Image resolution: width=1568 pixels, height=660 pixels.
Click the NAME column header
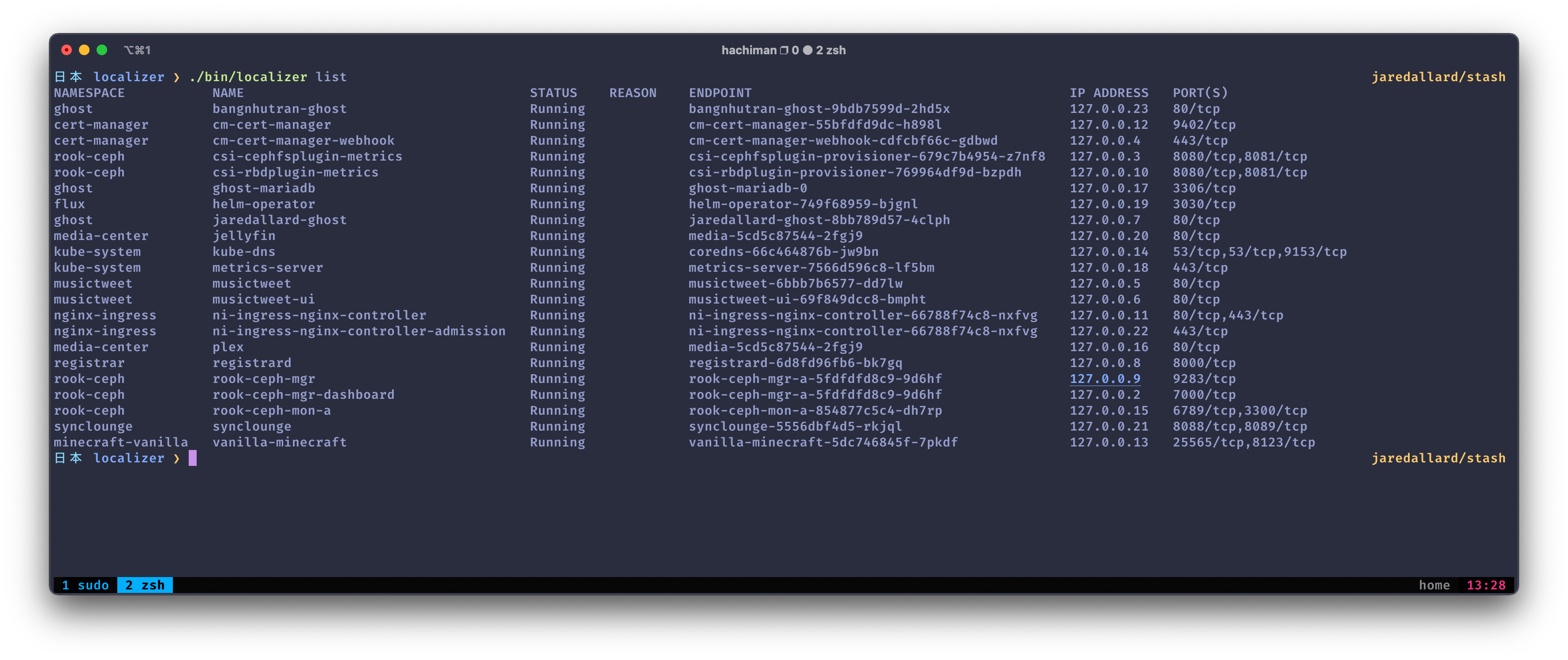pyautogui.click(x=228, y=93)
